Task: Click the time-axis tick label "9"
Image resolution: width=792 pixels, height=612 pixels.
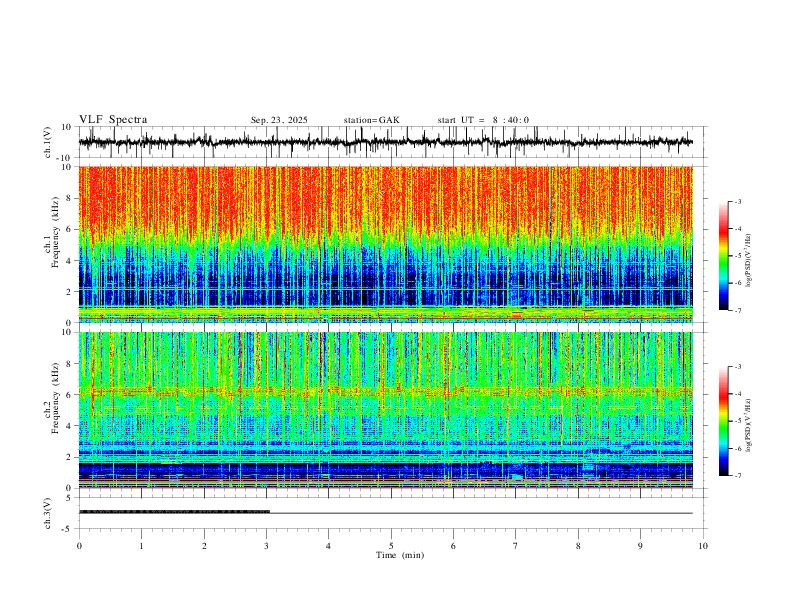Action: (x=640, y=546)
